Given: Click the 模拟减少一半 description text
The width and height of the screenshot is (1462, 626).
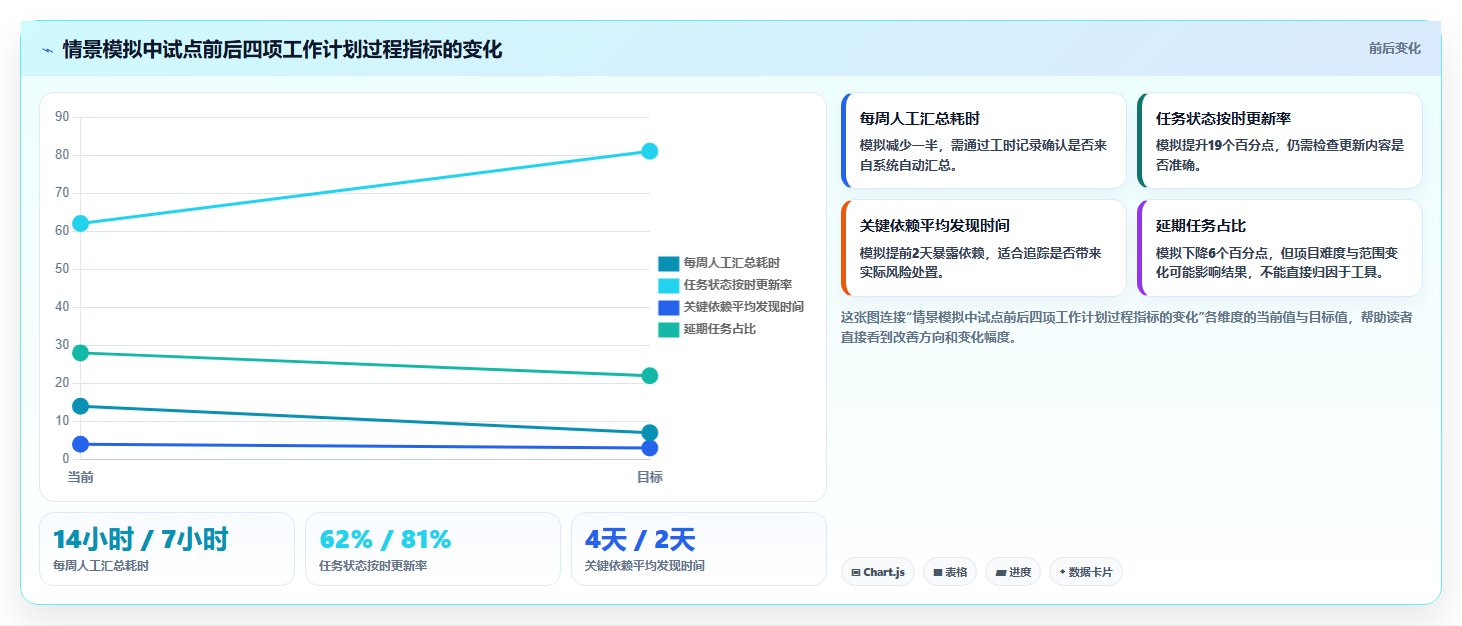Looking at the screenshot, I should pos(983,155).
